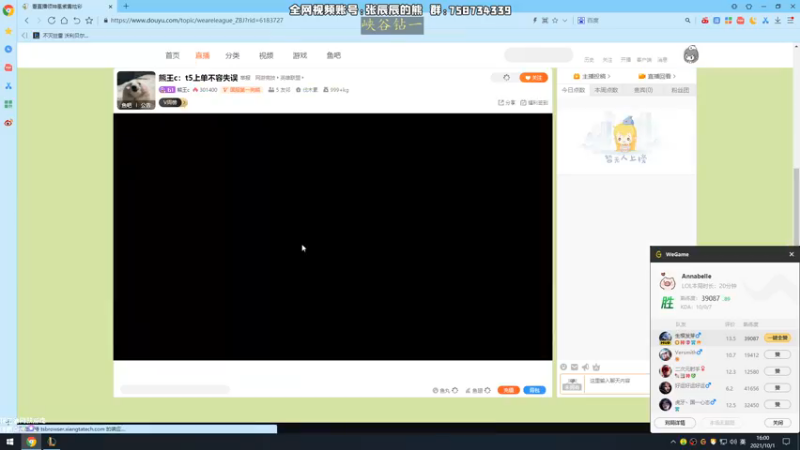Open the browser home page icon

point(64,20)
